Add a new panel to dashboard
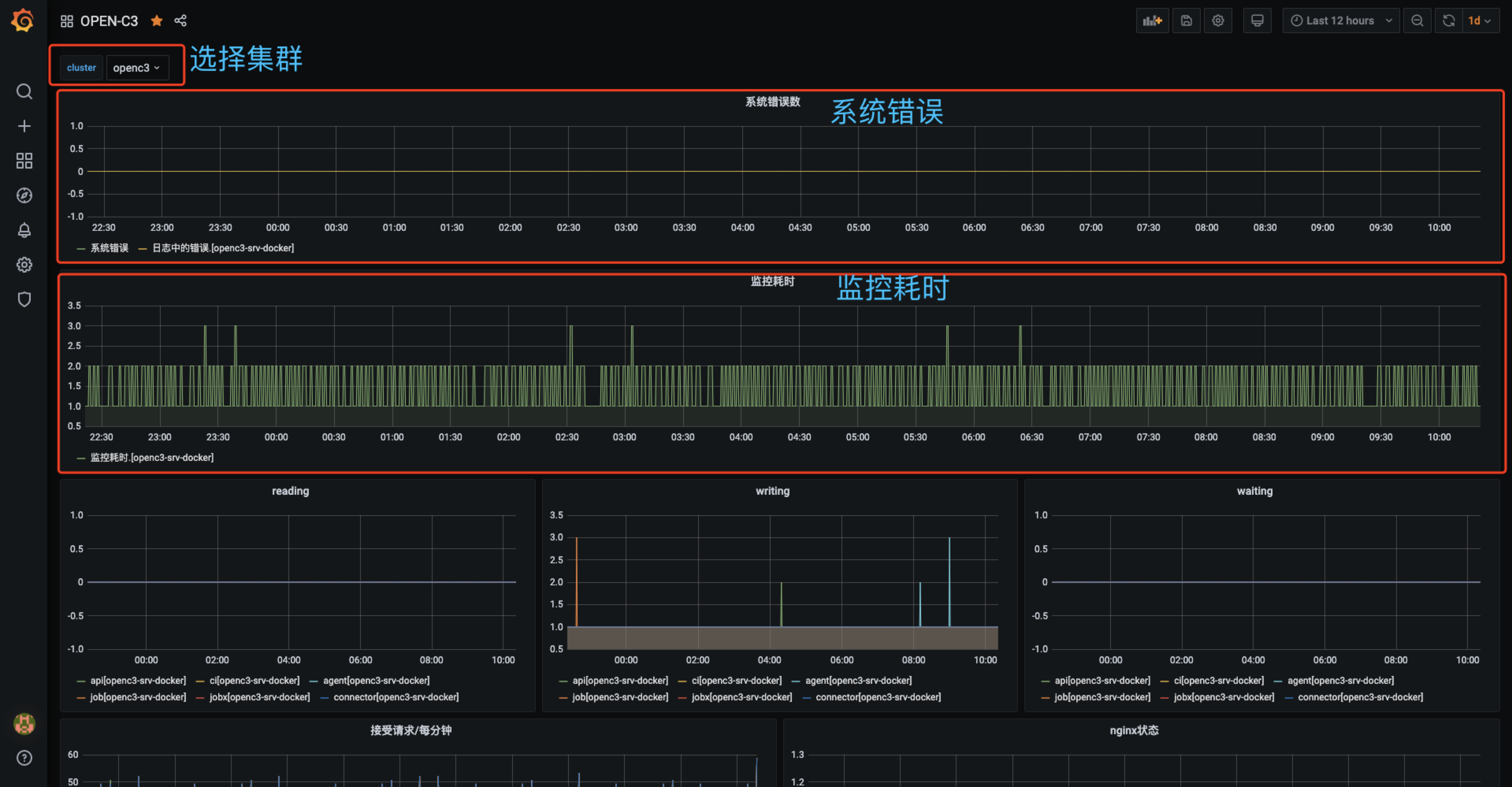 pos(1152,20)
